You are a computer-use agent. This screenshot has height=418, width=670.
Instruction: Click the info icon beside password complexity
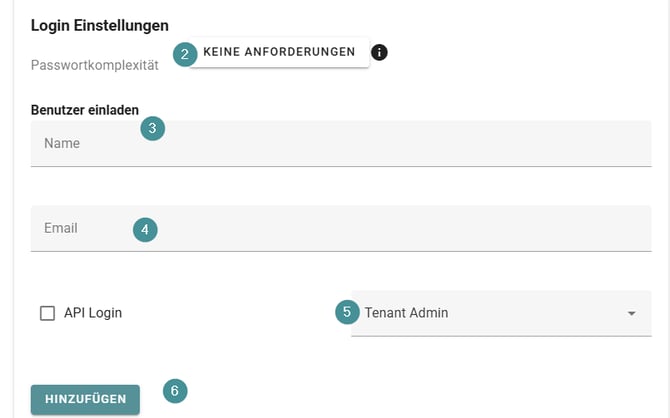(x=379, y=52)
